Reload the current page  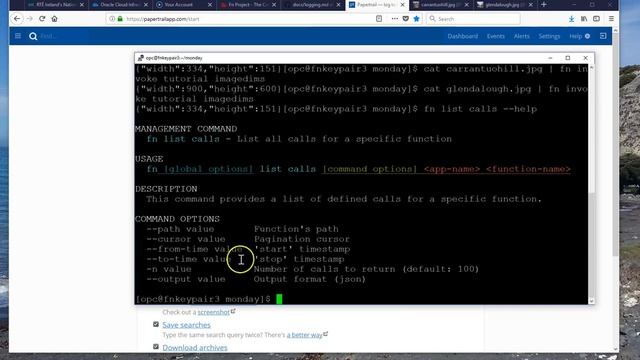pos(42,19)
